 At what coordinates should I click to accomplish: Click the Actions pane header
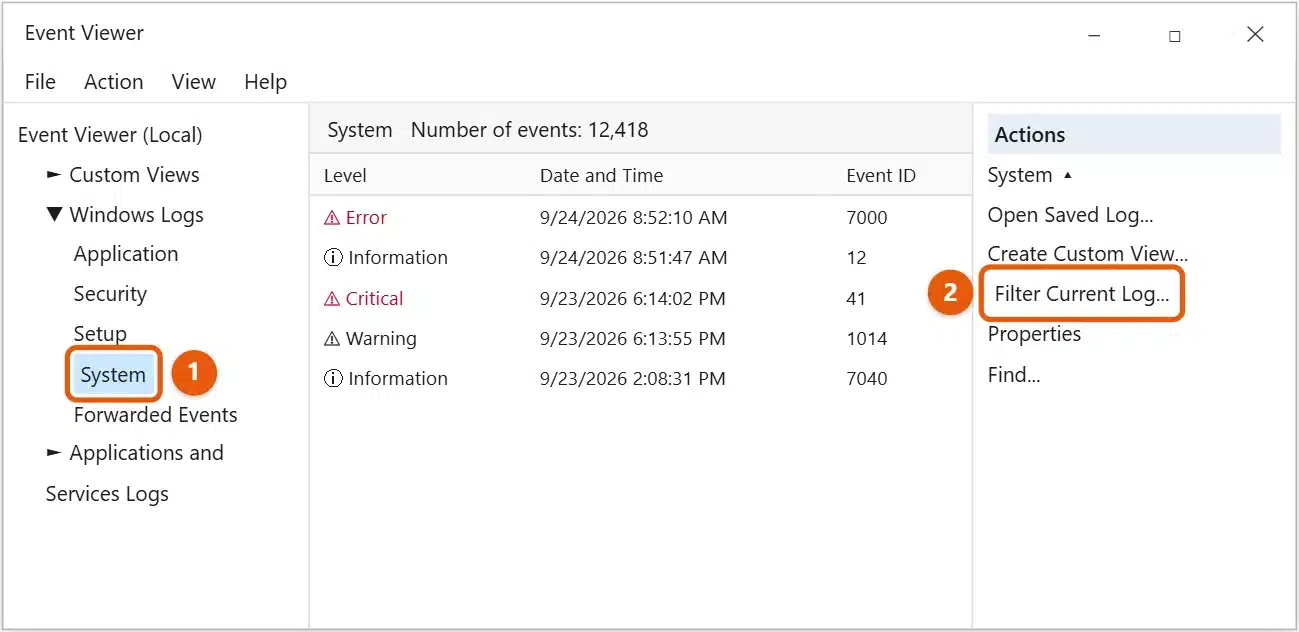pyautogui.click(x=1134, y=134)
